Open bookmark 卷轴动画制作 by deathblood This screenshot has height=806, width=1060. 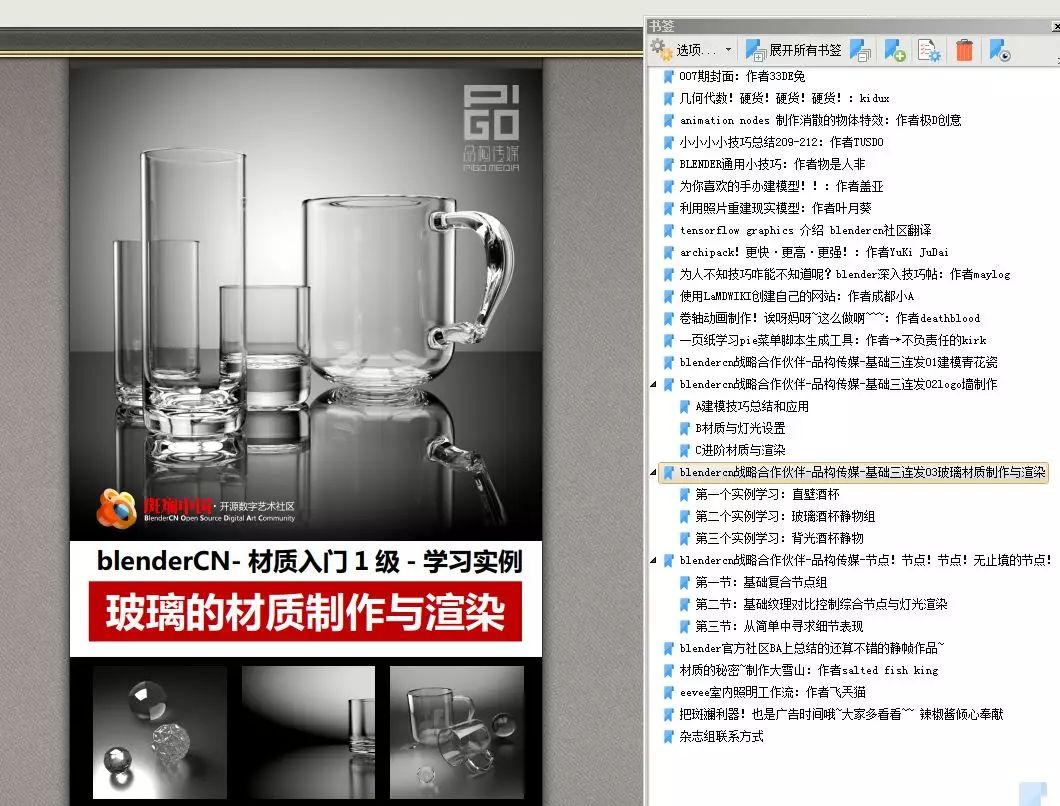[829, 318]
